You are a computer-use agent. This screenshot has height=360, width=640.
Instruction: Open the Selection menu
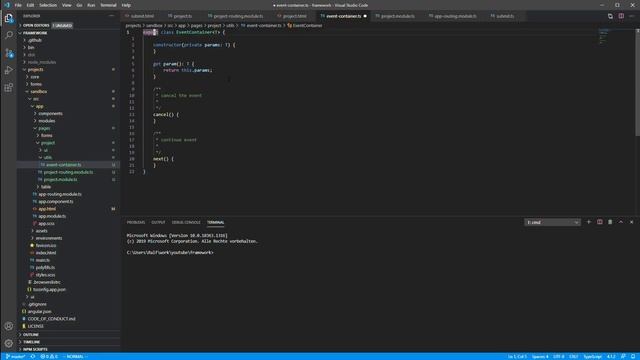click(48, 5)
